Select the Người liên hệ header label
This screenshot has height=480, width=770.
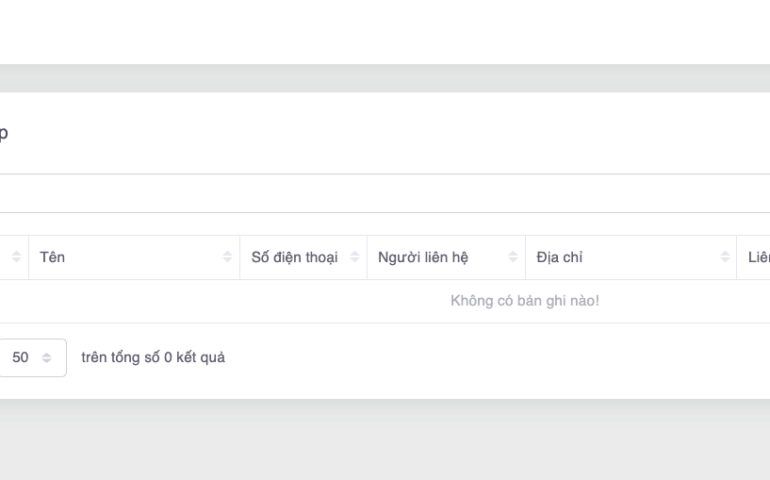(x=423, y=258)
